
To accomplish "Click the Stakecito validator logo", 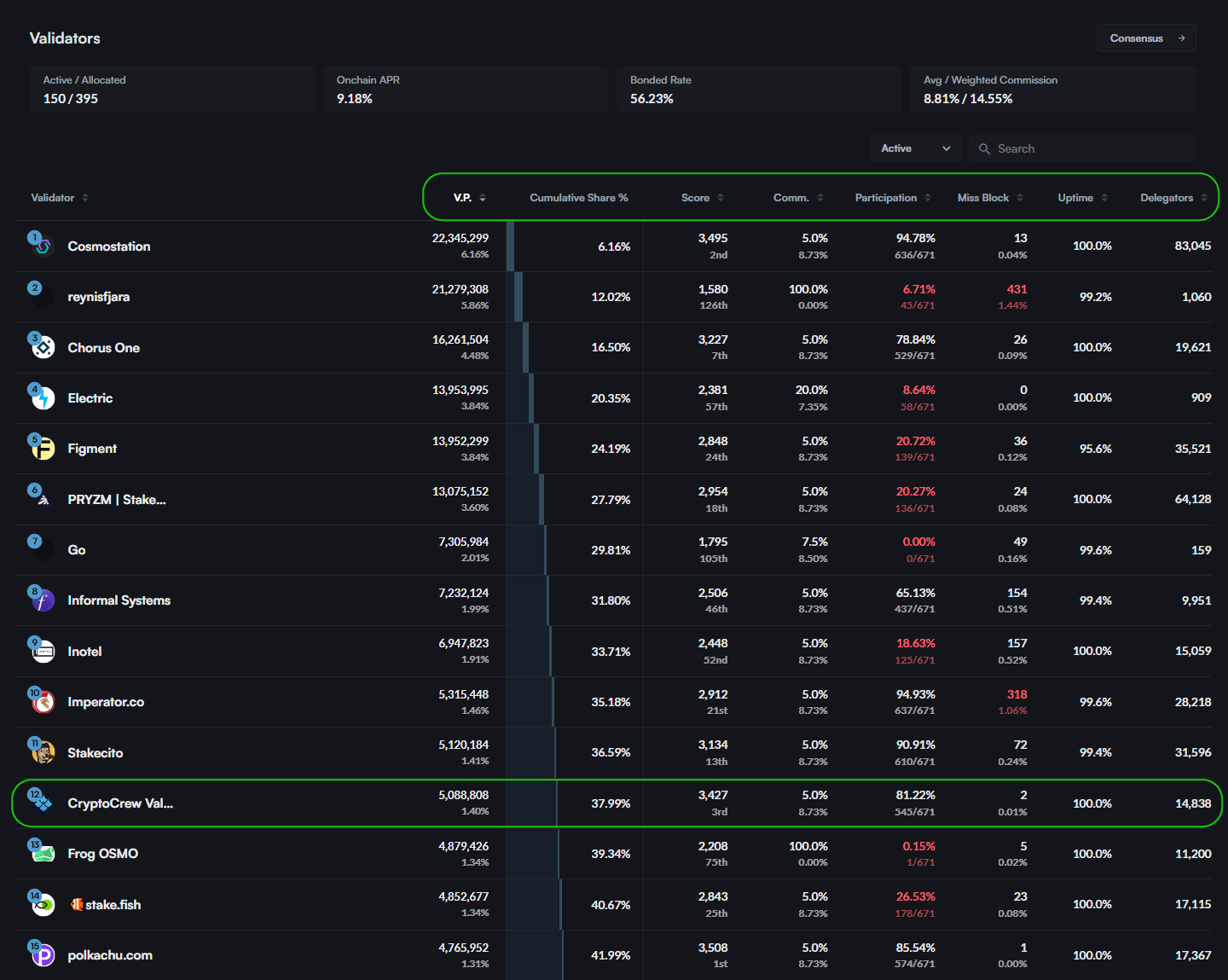I will click(x=43, y=753).
